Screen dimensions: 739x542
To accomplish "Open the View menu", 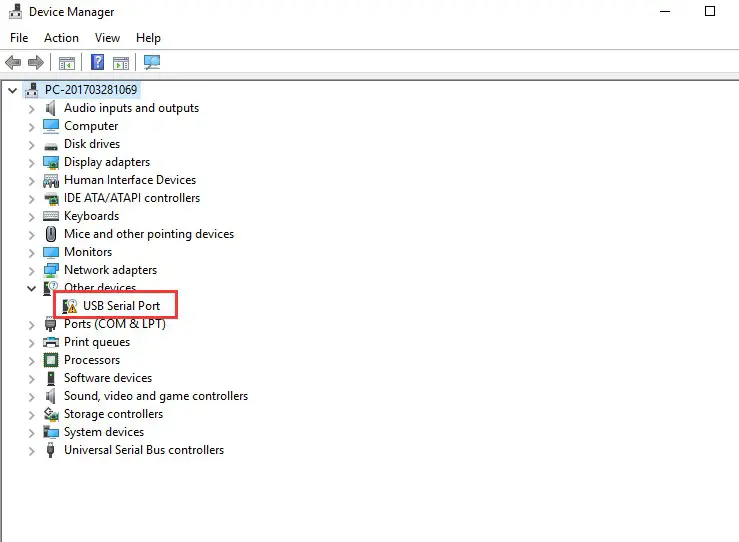I will [x=107, y=38].
